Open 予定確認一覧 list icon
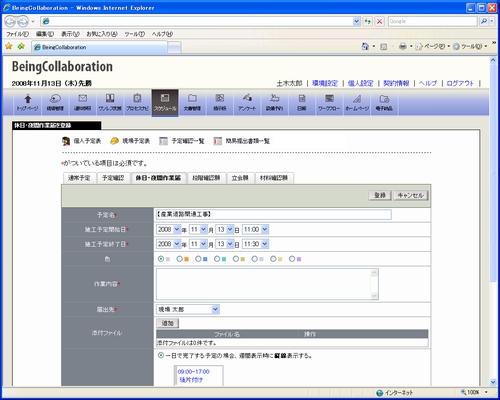 coord(163,141)
